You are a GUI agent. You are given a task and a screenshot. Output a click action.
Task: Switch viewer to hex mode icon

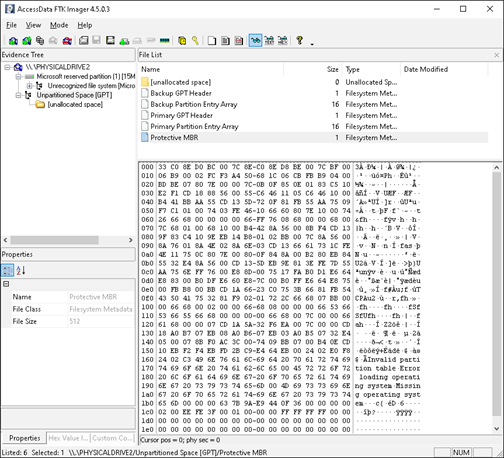coord(283,41)
